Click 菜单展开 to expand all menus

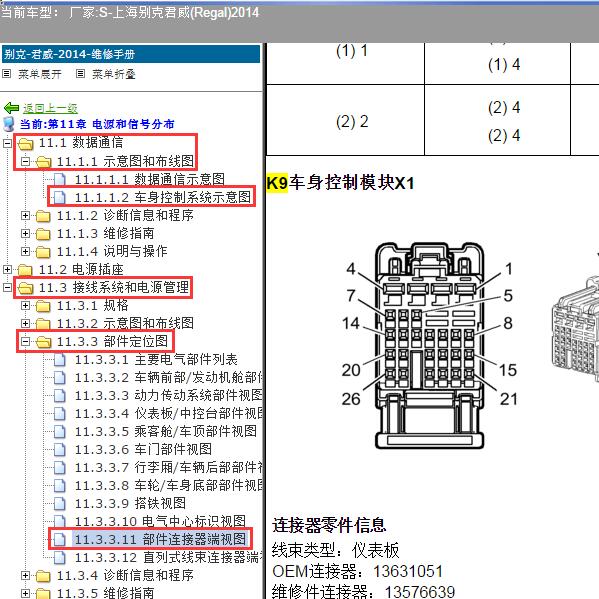(40, 74)
